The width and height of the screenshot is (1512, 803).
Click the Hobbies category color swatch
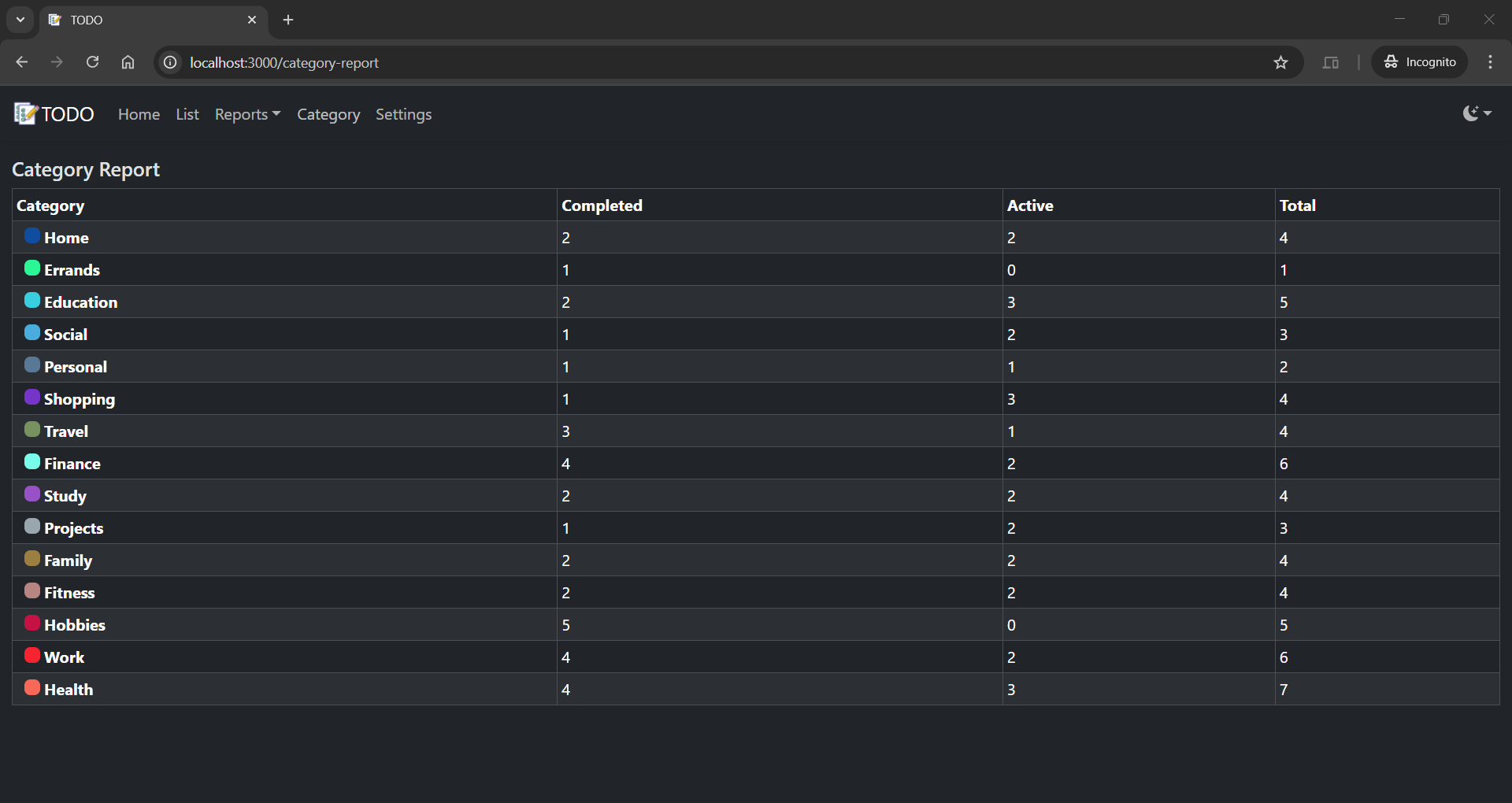32,624
